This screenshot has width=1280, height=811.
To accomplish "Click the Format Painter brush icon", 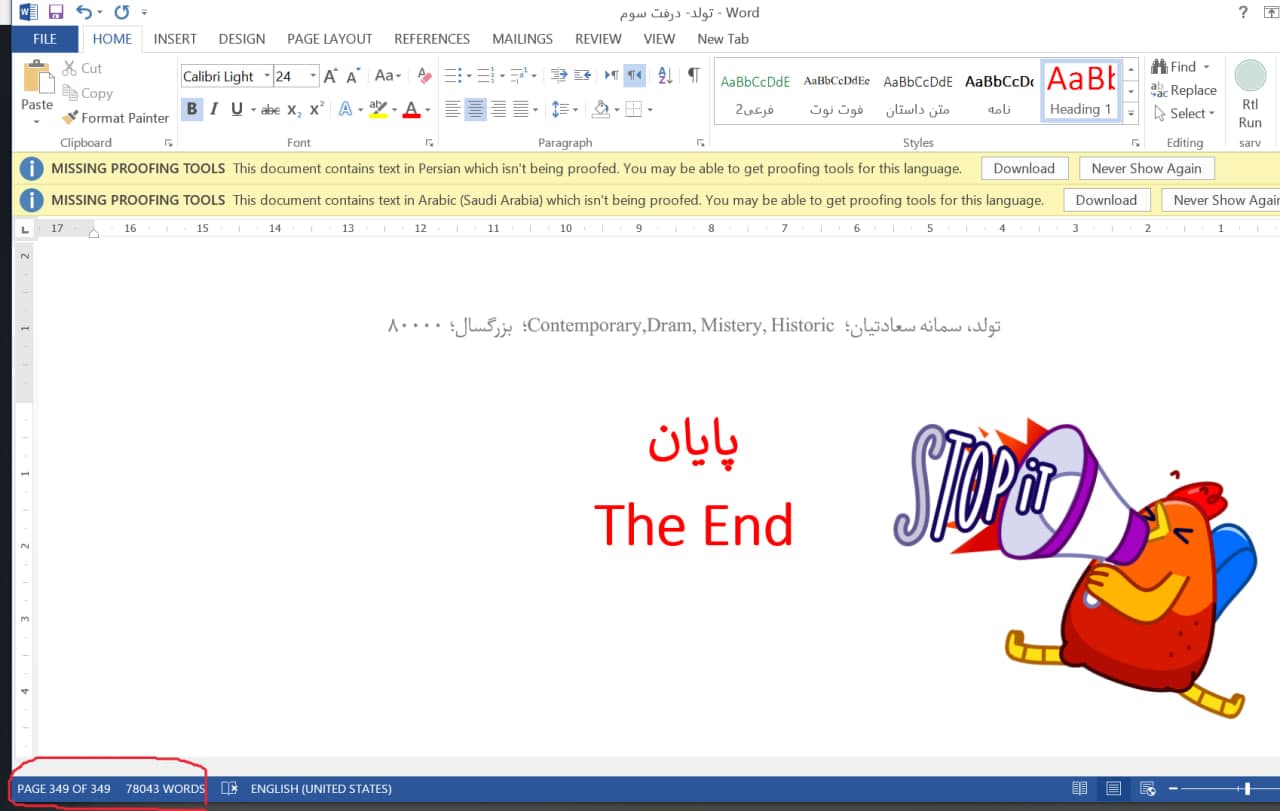I will pos(69,118).
